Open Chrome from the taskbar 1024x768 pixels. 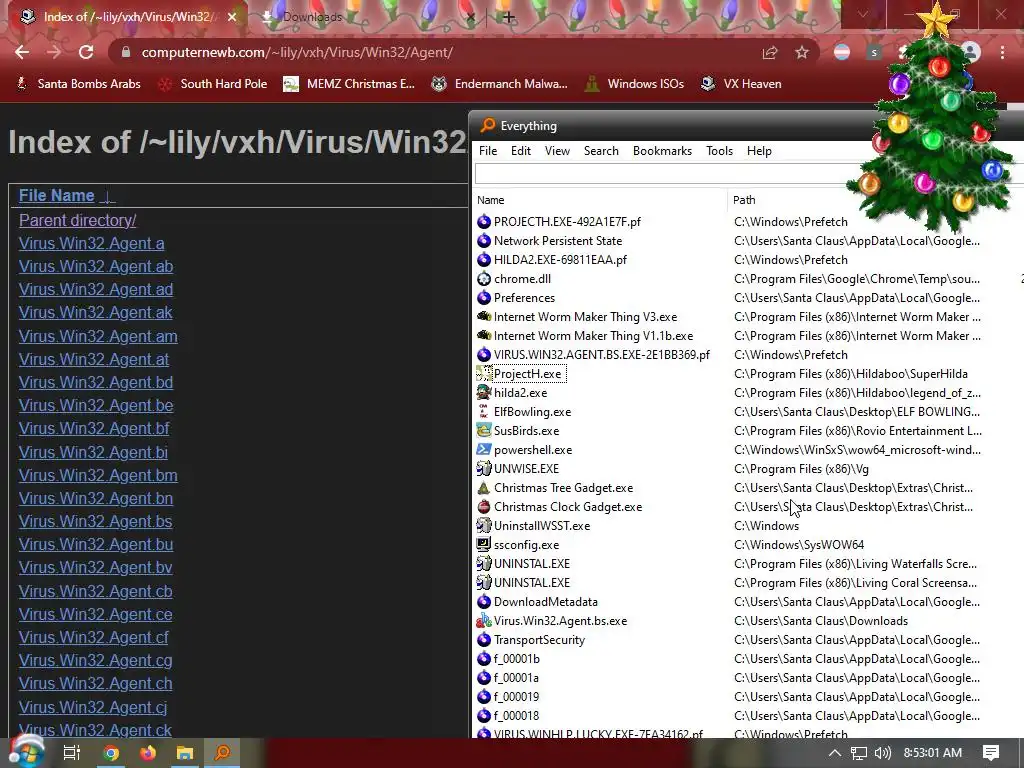coord(111,753)
